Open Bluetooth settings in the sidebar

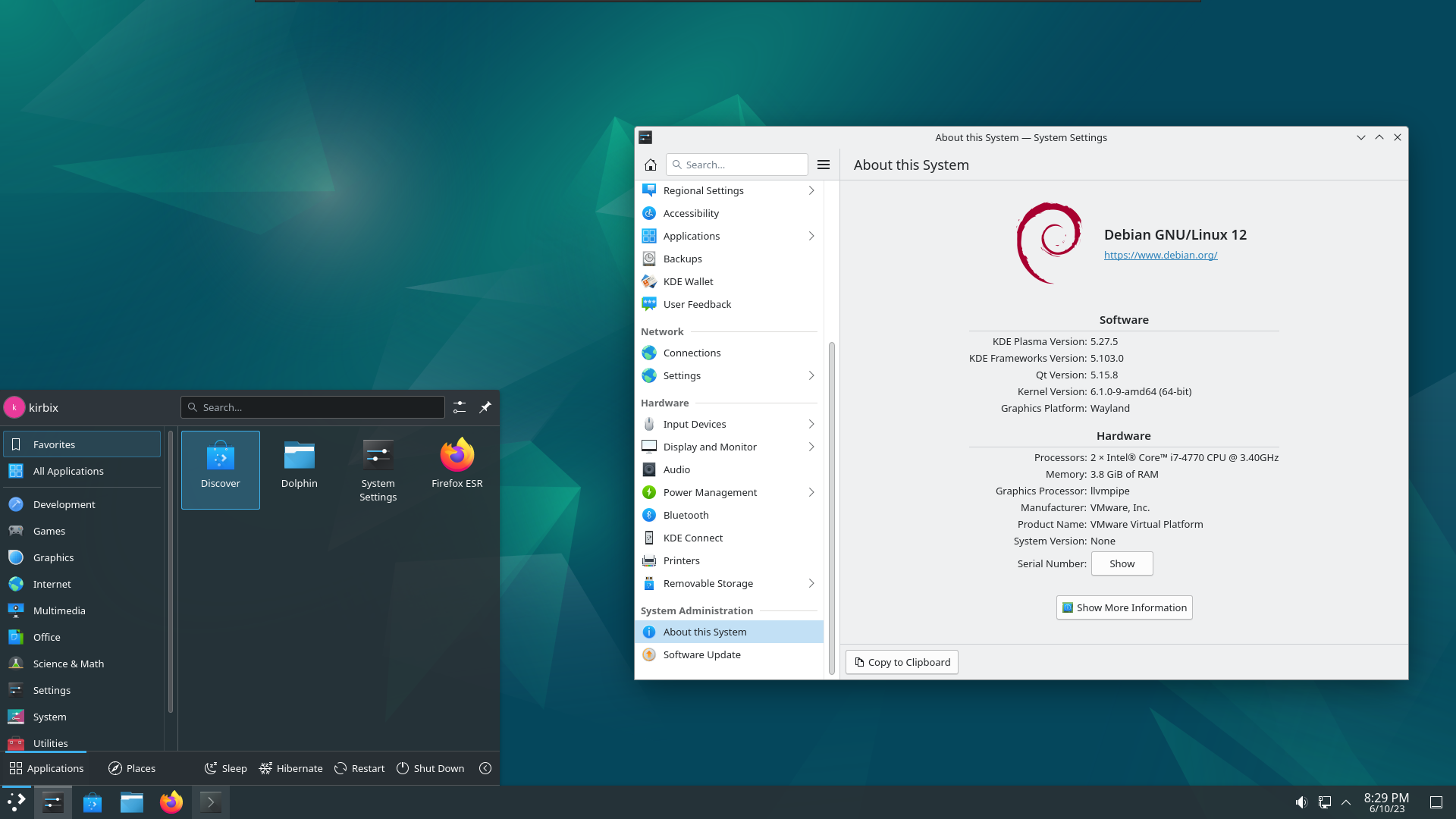tap(686, 515)
